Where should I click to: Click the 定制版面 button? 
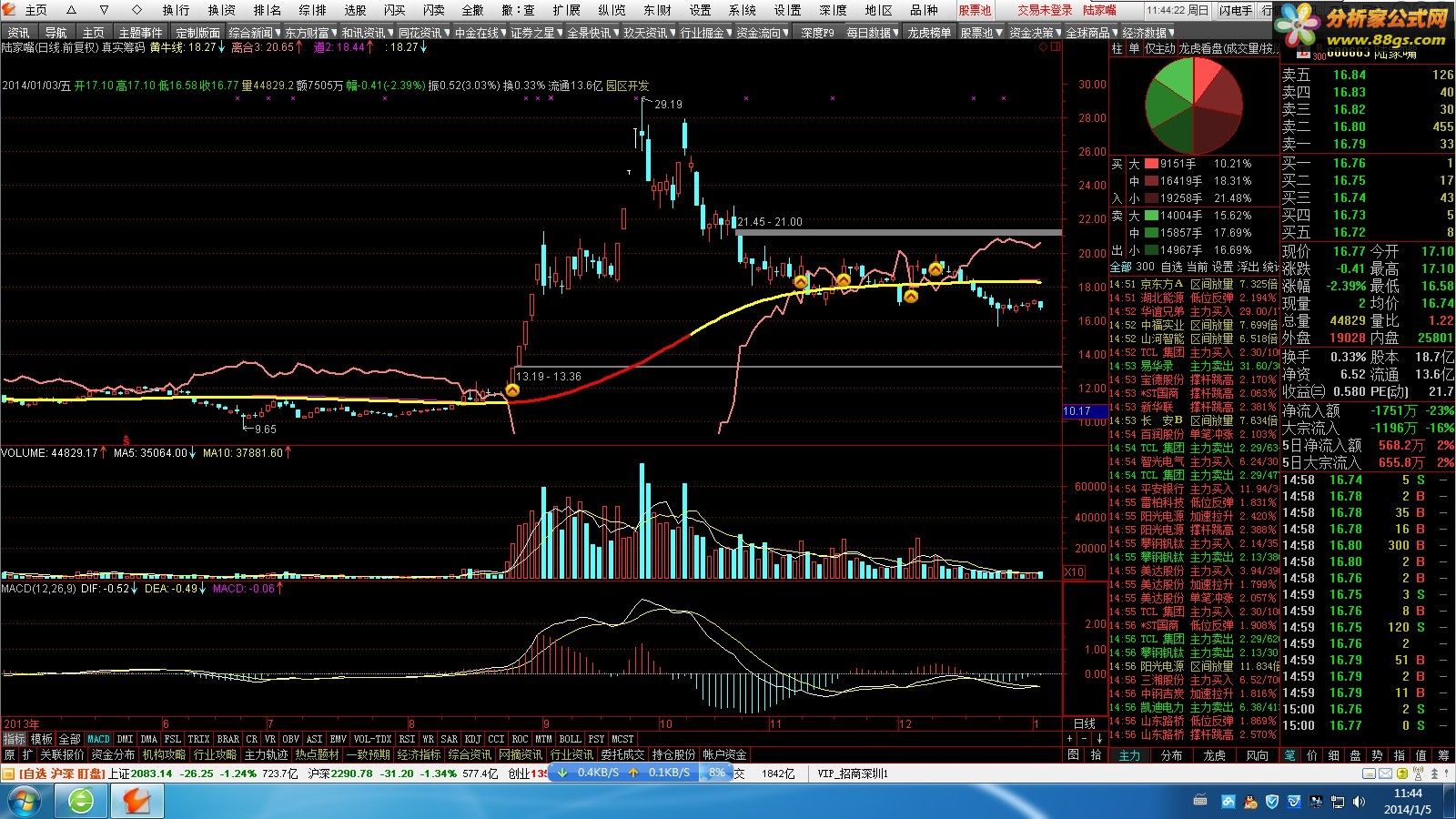point(197,33)
